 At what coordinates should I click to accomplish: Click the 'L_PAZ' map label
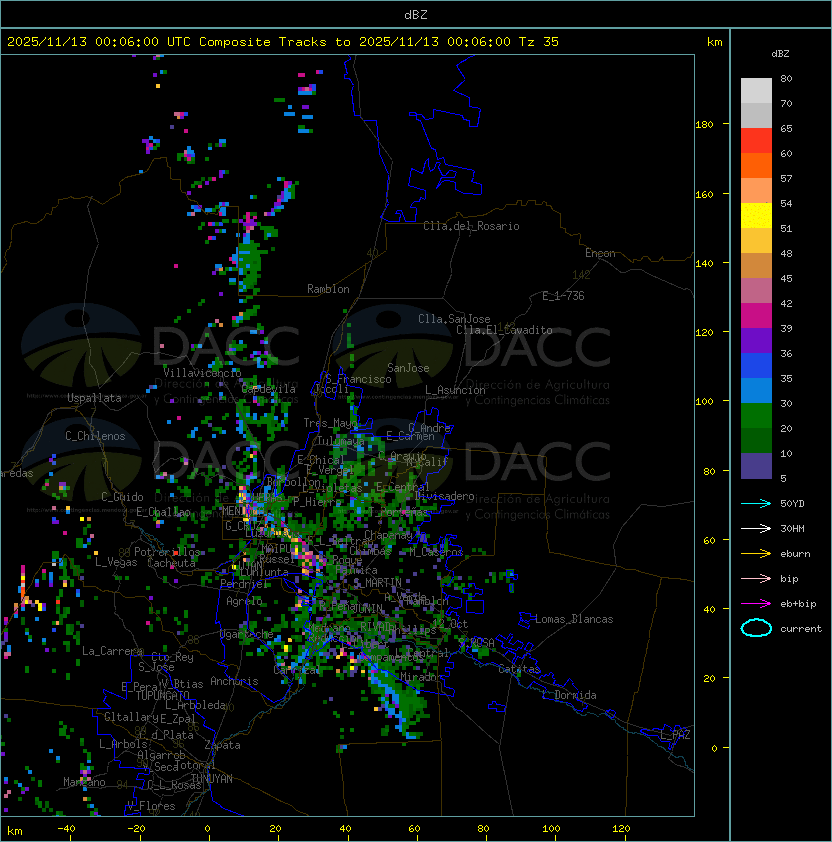point(675,735)
